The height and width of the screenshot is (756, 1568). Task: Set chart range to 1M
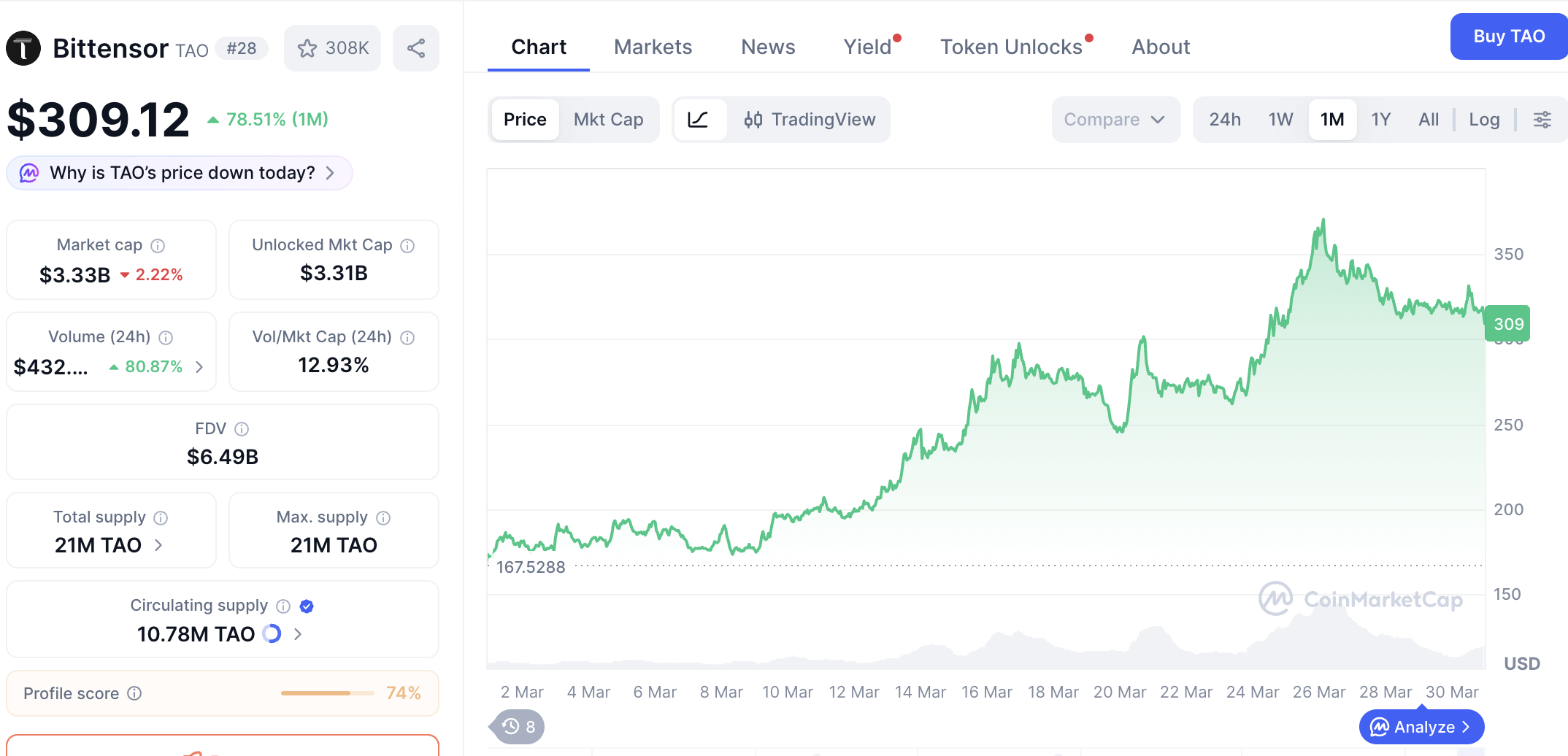1332,120
